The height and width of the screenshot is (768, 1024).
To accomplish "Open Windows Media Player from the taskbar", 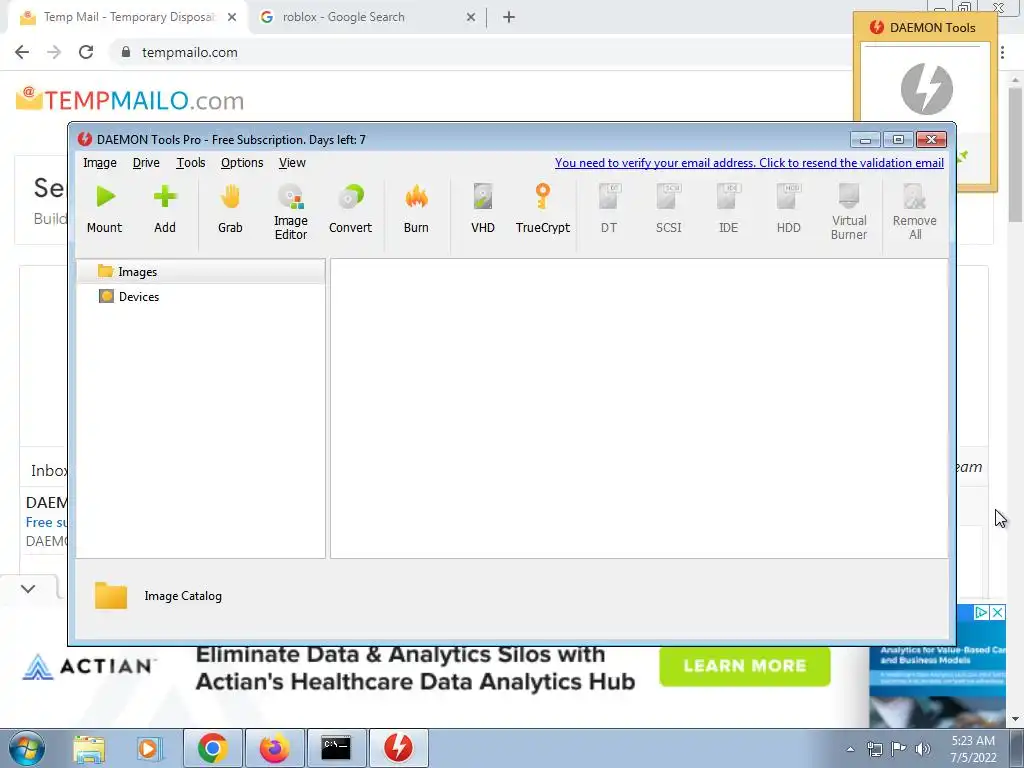I will [148, 748].
